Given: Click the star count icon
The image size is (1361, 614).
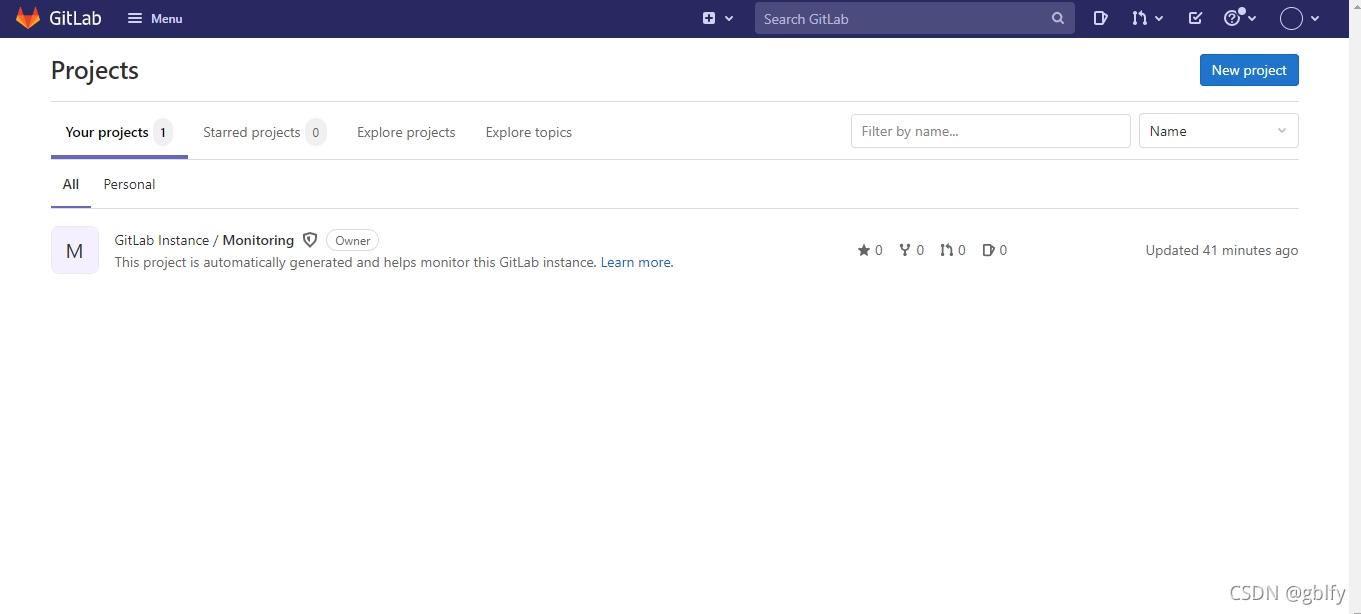Looking at the screenshot, I should tap(864, 250).
